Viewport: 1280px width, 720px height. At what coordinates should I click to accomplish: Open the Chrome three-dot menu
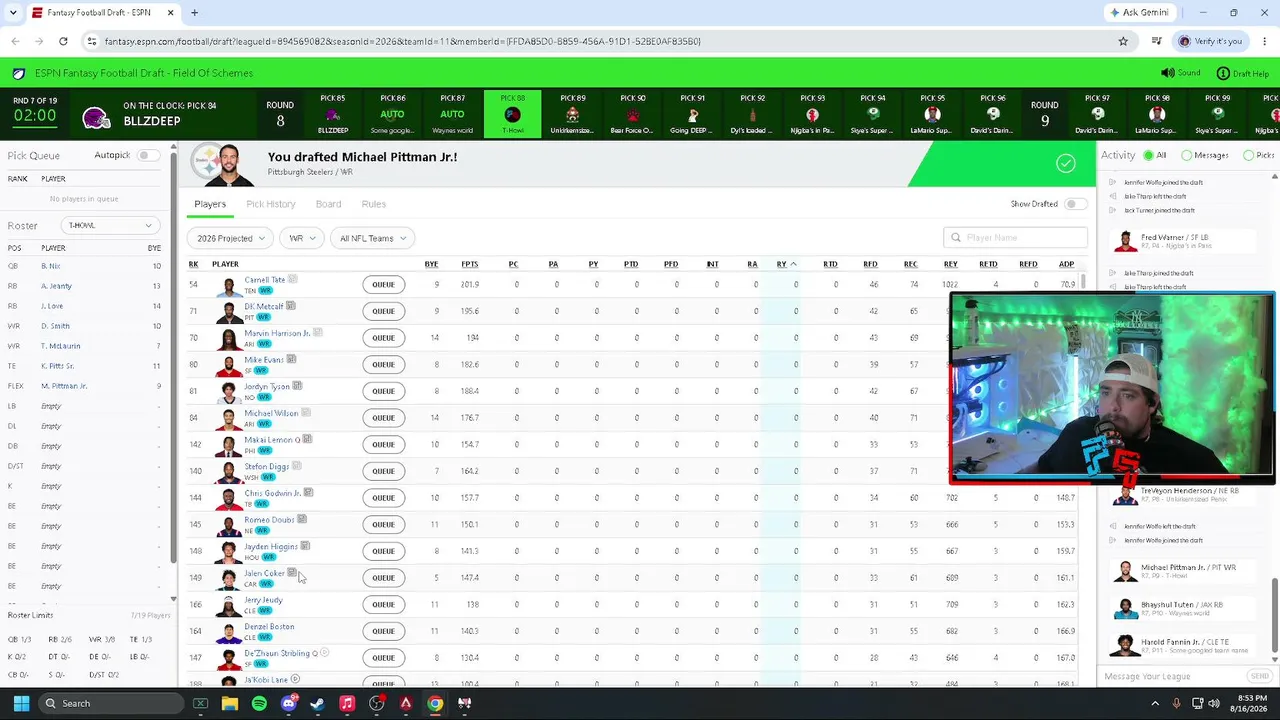click(1264, 41)
